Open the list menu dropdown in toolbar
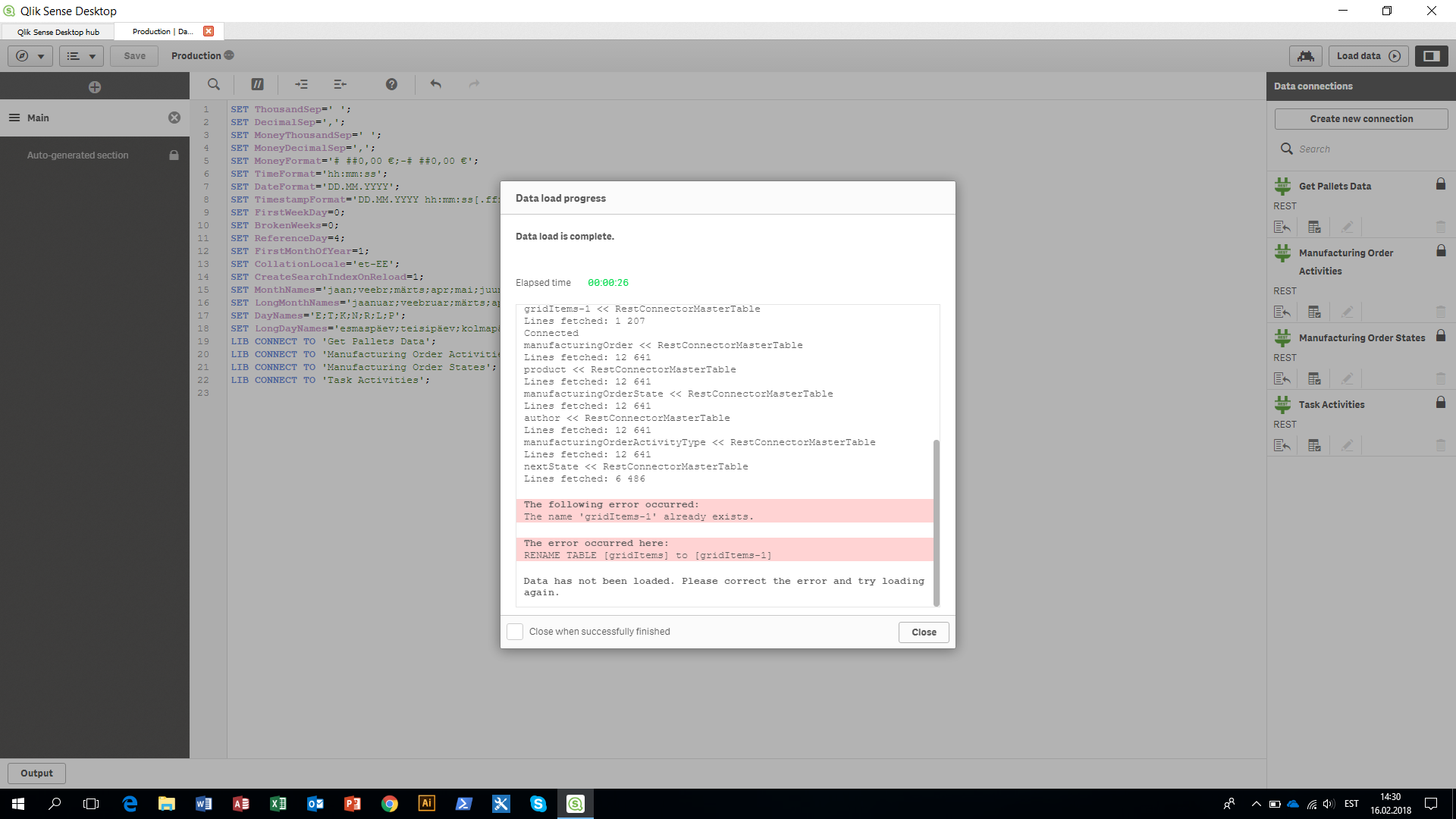 [81, 56]
